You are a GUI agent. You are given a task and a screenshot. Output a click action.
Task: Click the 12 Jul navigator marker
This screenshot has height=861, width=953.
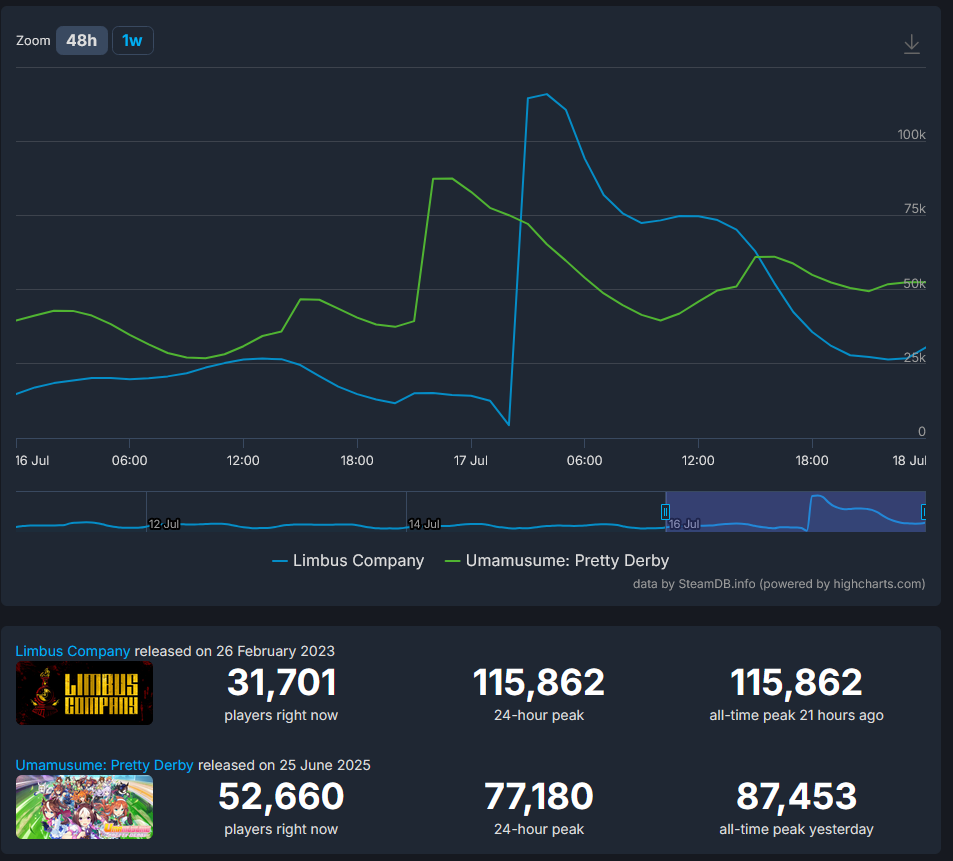pyautogui.click(x=164, y=524)
